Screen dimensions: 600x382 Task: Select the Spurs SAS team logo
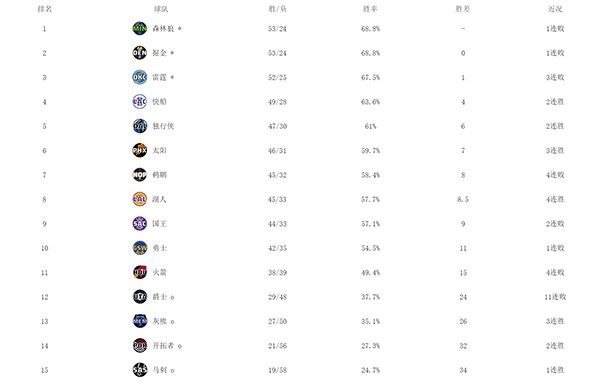click(140, 370)
